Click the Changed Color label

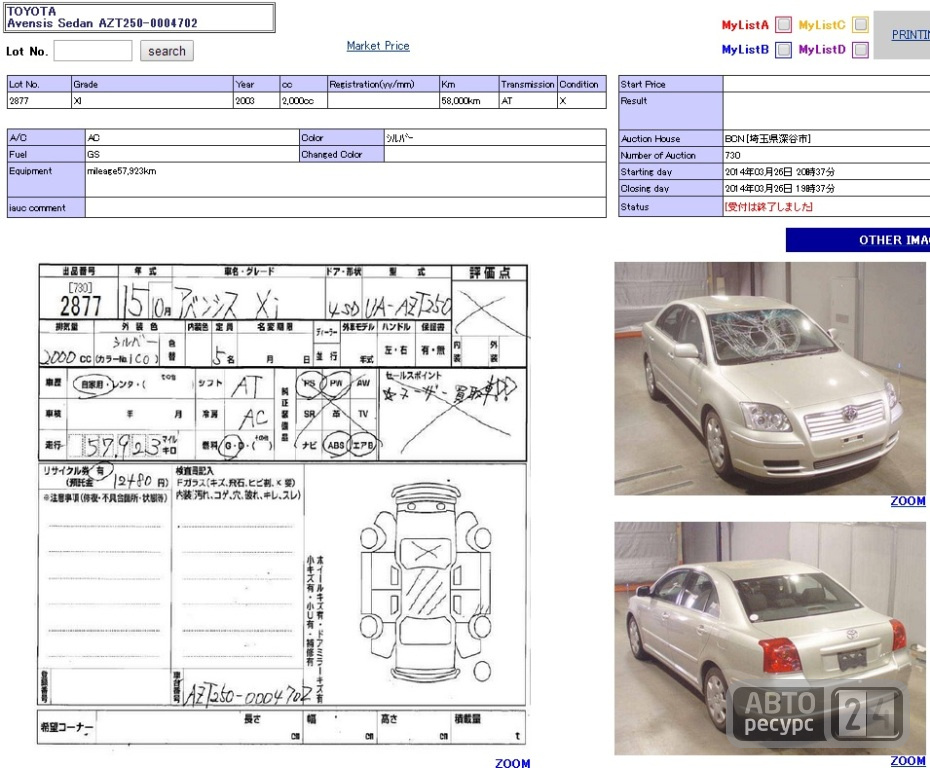click(x=342, y=154)
